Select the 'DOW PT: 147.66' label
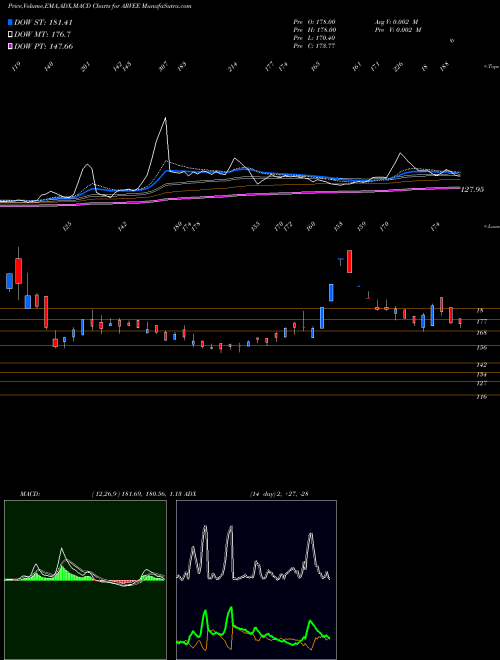 [x=43, y=46]
